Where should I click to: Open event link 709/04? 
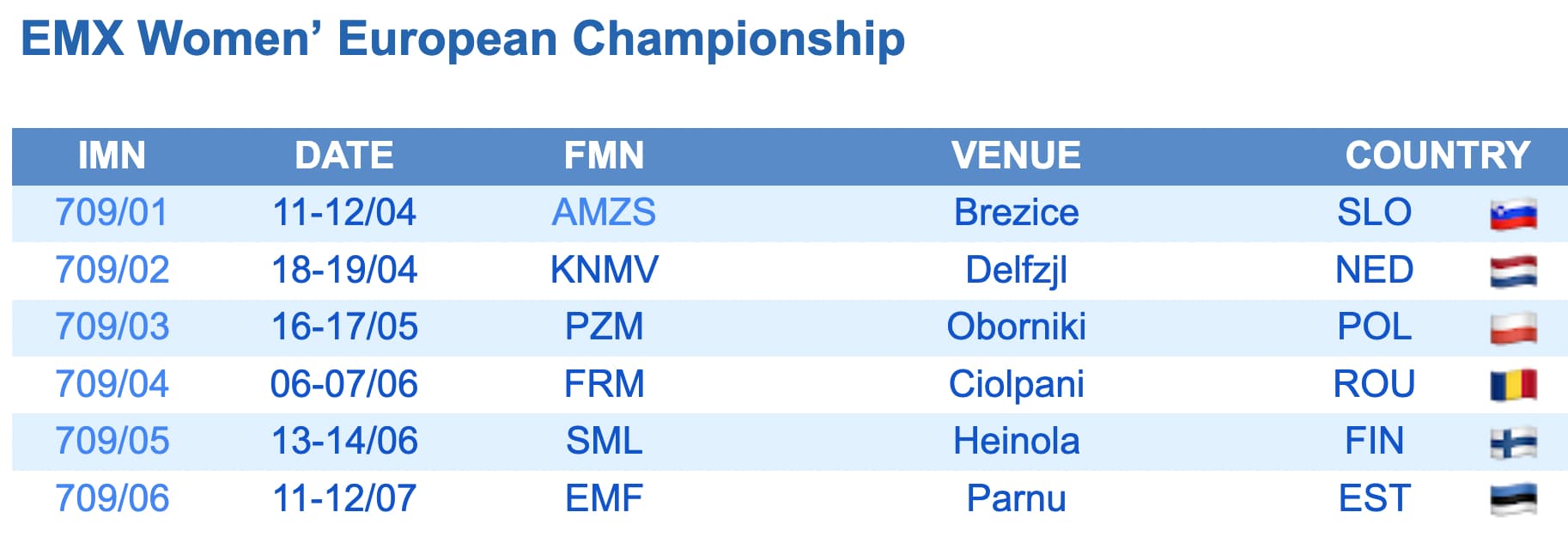[112, 385]
